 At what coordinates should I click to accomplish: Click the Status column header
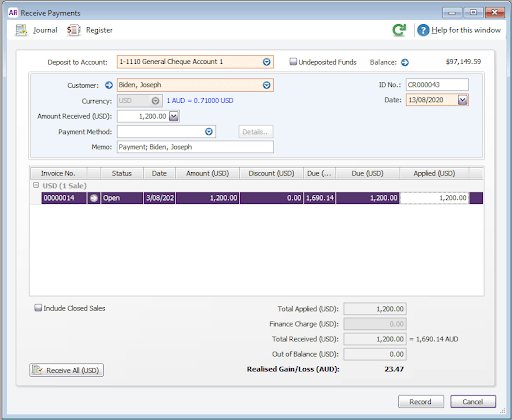point(122,173)
